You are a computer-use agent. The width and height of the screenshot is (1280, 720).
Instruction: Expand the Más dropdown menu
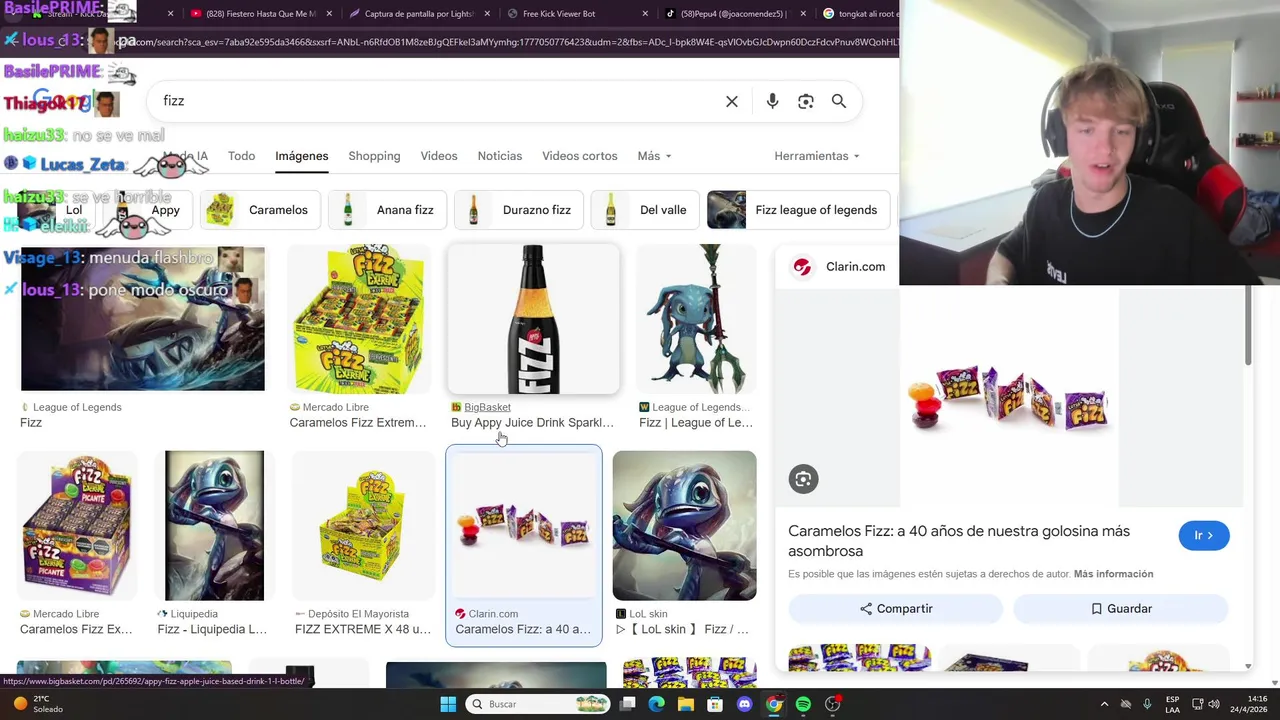[654, 156]
